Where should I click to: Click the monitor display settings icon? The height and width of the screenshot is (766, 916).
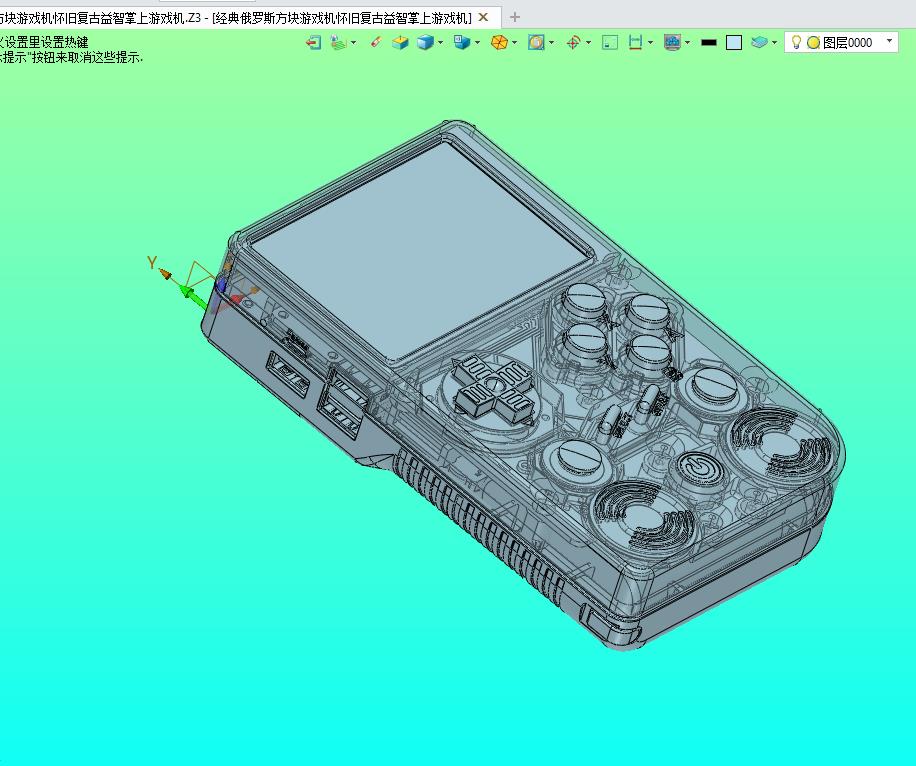(672, 43)
